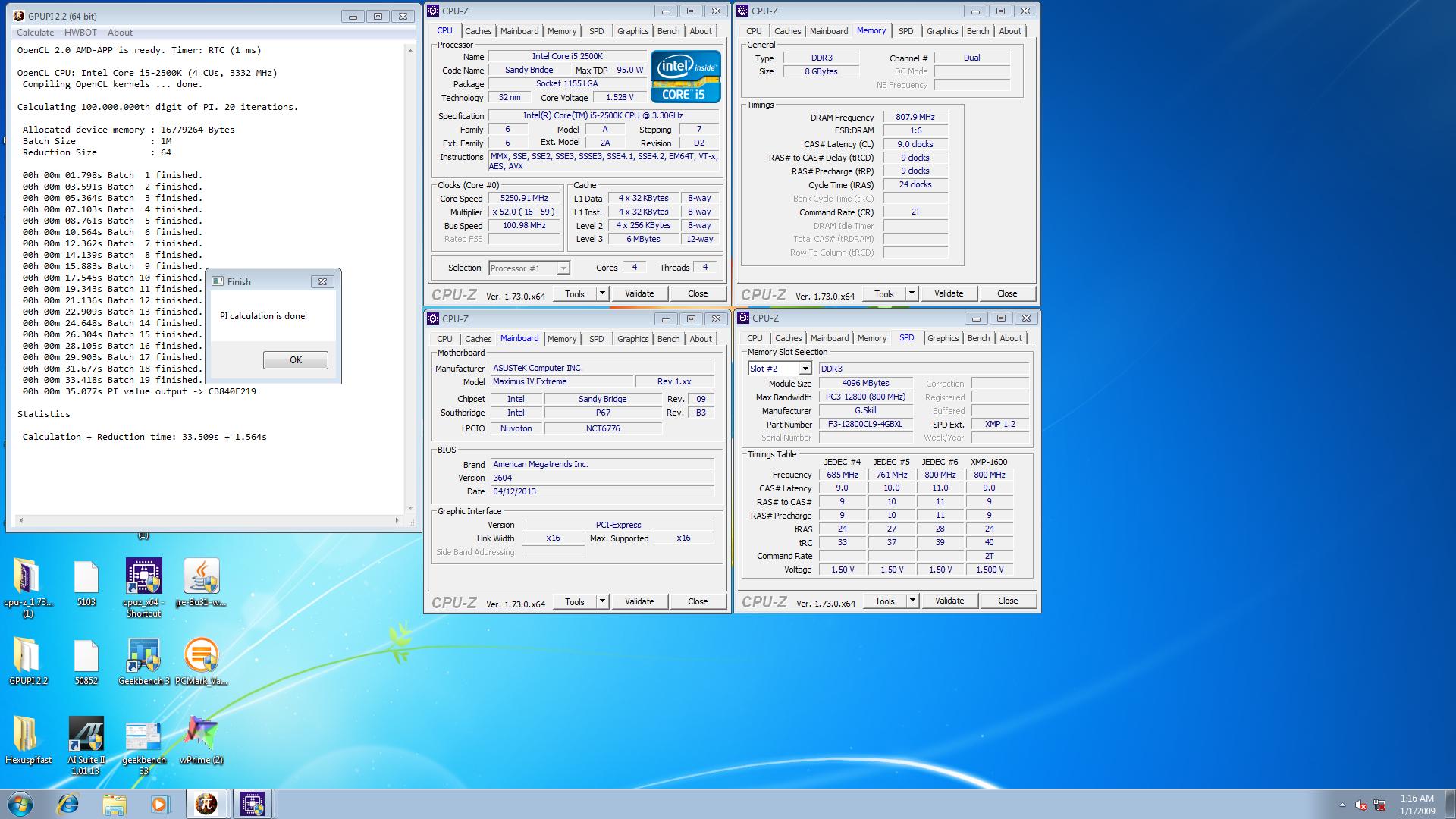Click the Model field Maximus IV Extreme
Screen dimensions: 1456x819
[561, 382]
